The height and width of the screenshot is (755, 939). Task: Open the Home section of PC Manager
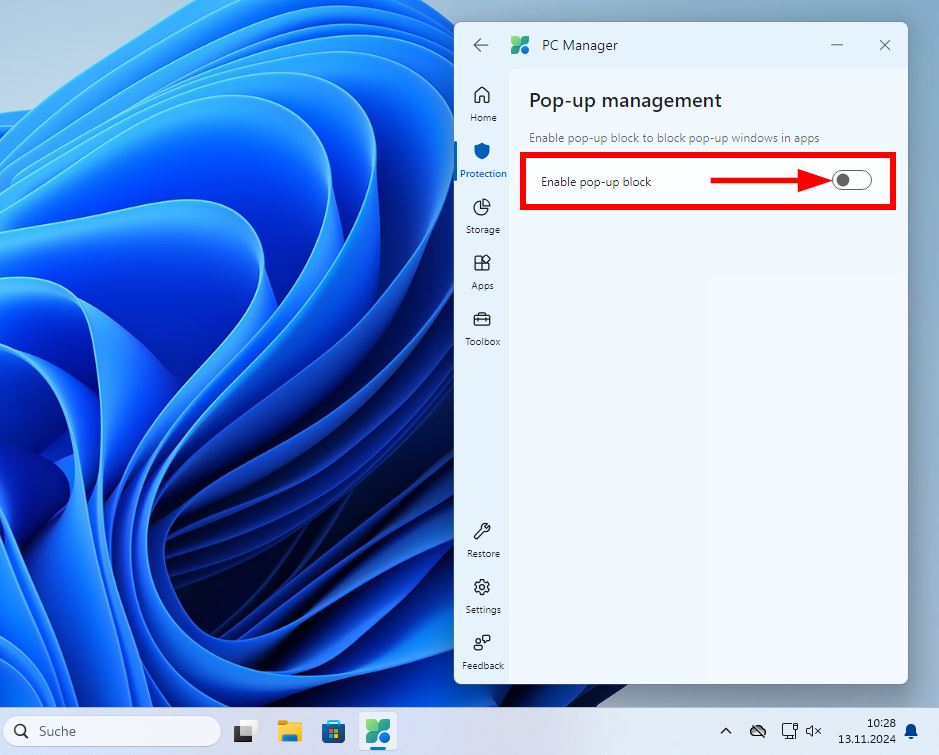coord(482,101)
